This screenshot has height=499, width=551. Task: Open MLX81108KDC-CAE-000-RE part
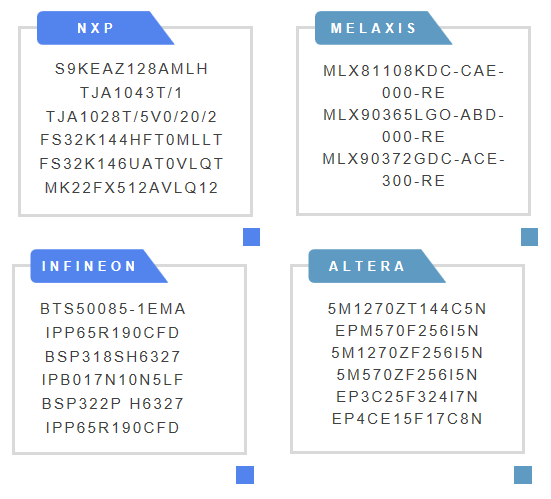tap(414, 82)
